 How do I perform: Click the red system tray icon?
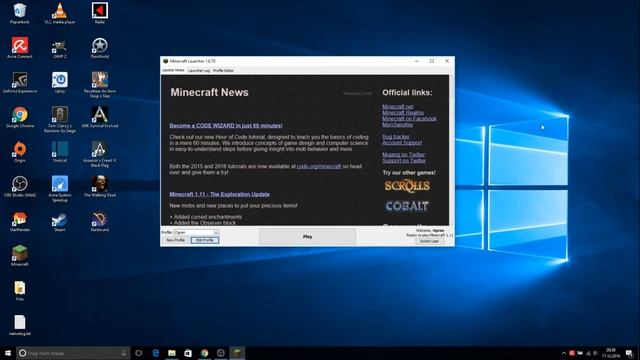click(x=572, y=353)
